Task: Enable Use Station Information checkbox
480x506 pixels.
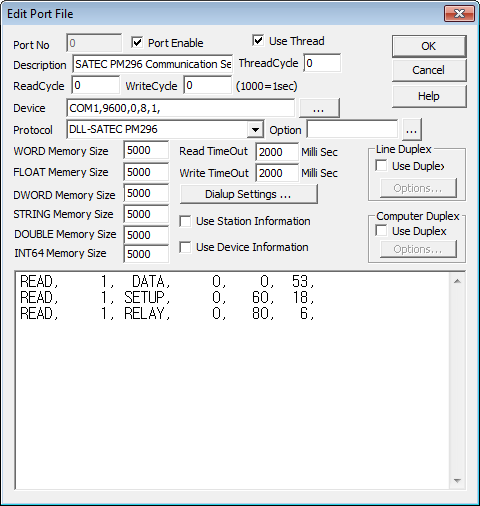Action: [185, 221]
